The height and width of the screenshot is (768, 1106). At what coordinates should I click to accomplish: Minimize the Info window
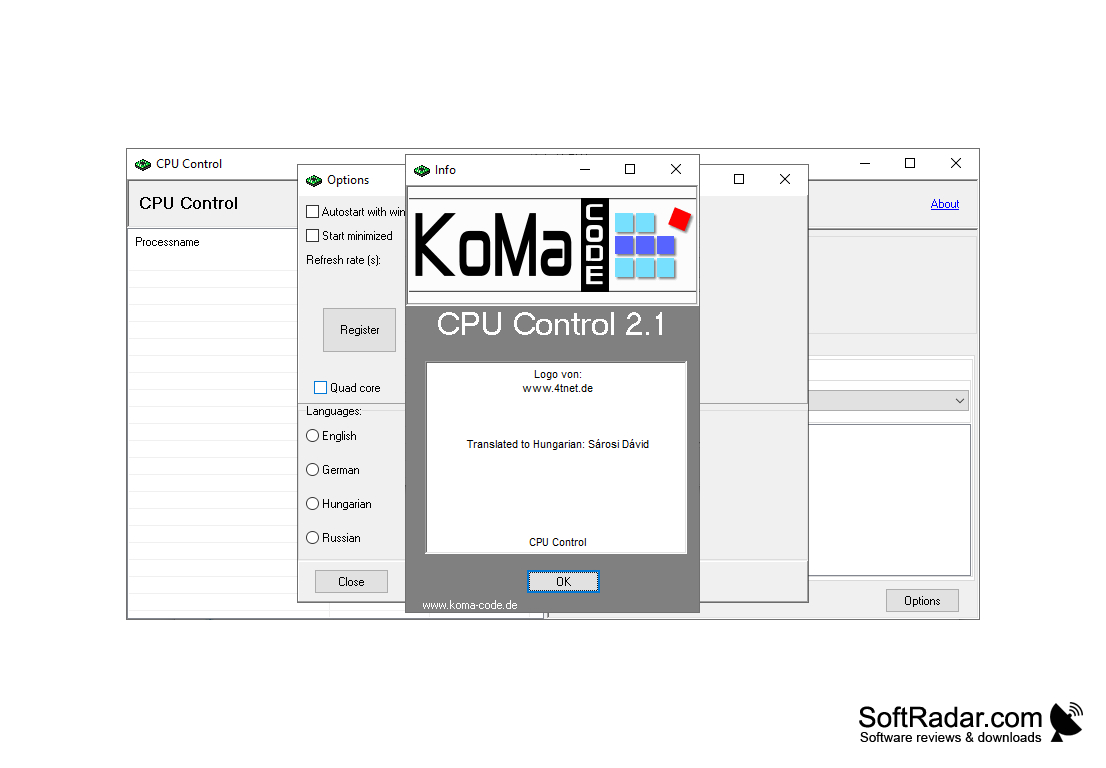[585, 169]
